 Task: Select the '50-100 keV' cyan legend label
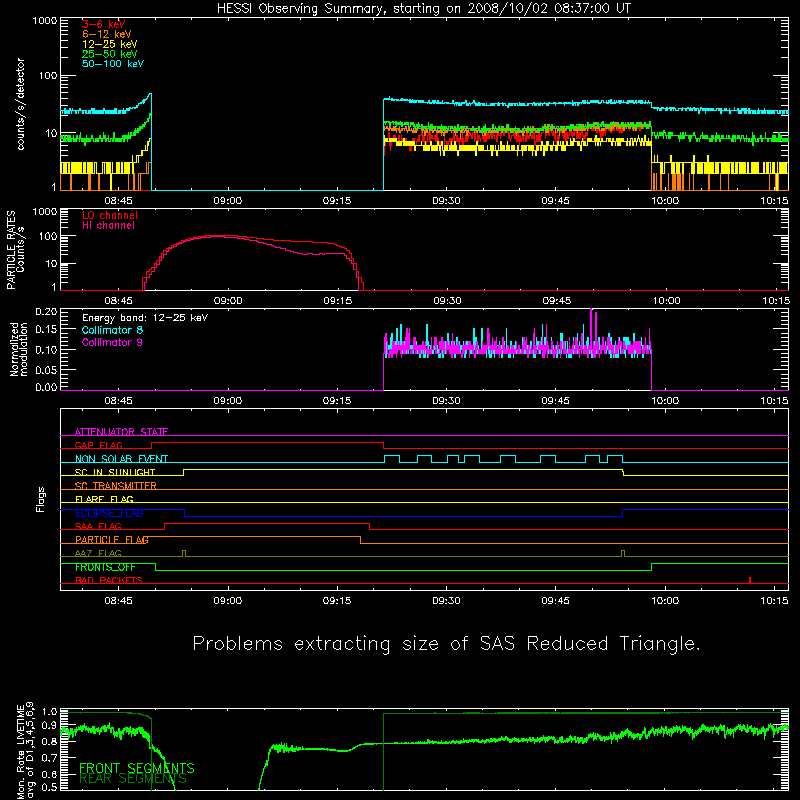click(113, 64)
